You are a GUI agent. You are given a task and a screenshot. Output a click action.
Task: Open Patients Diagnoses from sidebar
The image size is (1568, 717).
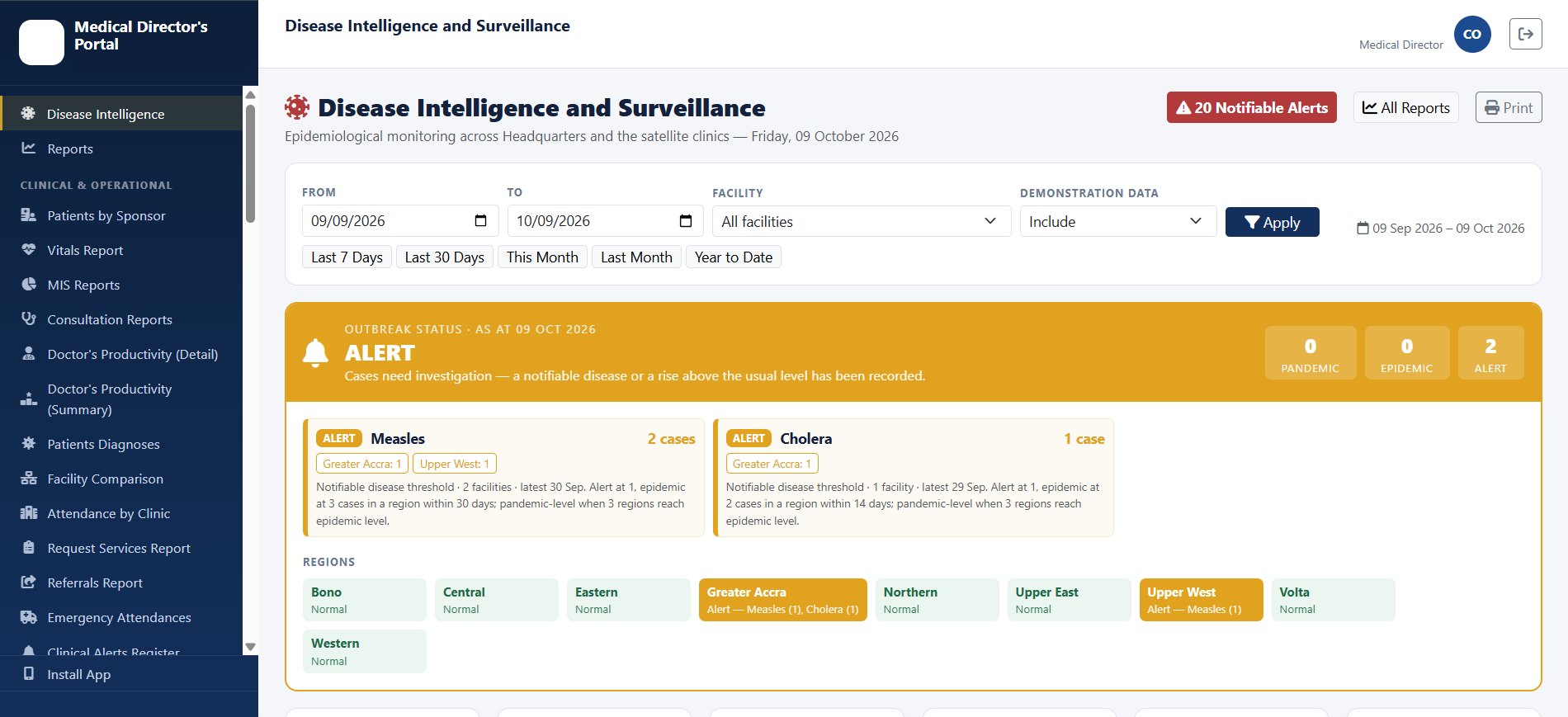[121, 444]
